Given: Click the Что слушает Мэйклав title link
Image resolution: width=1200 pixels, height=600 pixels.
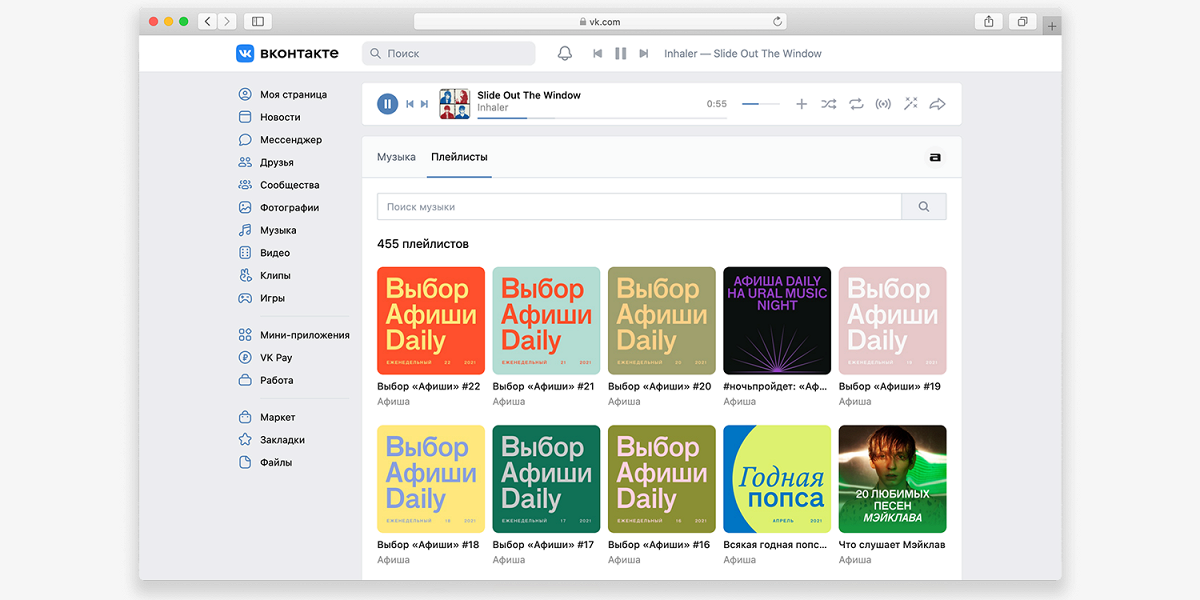Looking at the screenshot, I should click(892, 545).
